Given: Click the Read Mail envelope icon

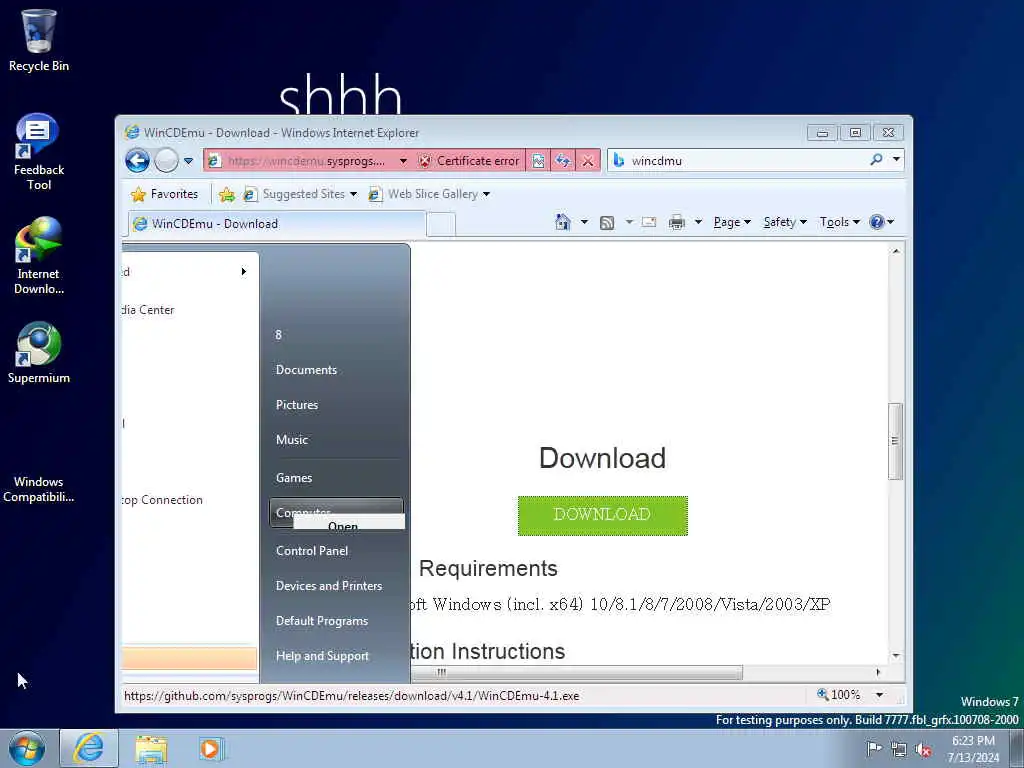Looking at the screenshot, I should [x=648, y=222].
